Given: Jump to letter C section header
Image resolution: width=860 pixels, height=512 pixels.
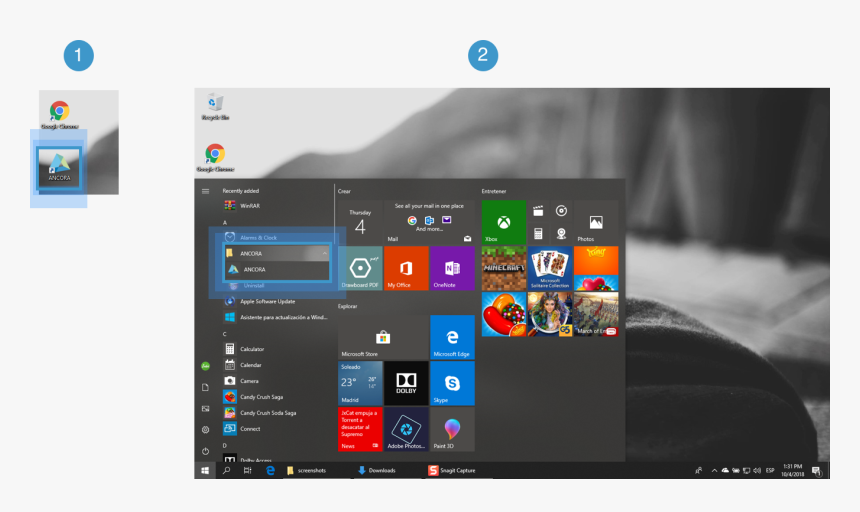Looking at the screenshot, I should 225,334.
